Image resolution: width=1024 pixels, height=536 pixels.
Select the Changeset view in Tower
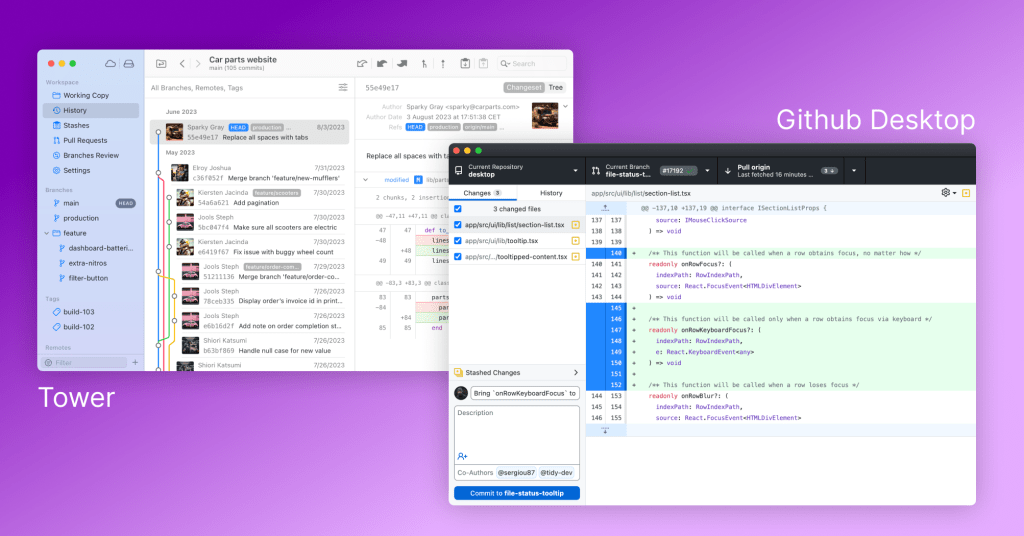pyautogui.click(x=524, y=87)
